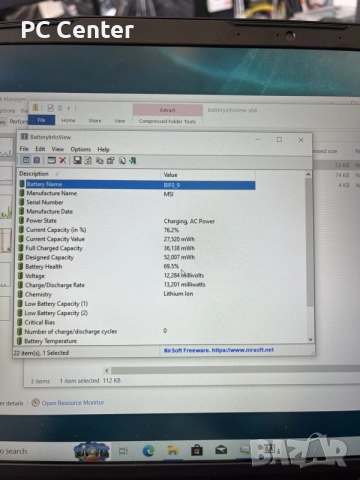Image resolution: width=360 pixels, height=480 pixels.
Task: Select the Critical Bias row
Action: coord(136,322)
